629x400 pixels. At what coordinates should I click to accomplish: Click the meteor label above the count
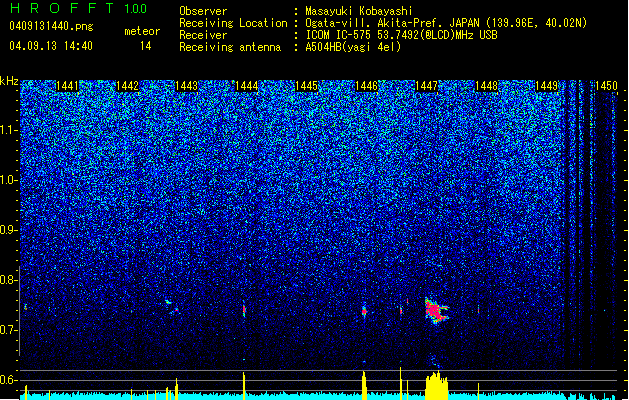(142, 31)
